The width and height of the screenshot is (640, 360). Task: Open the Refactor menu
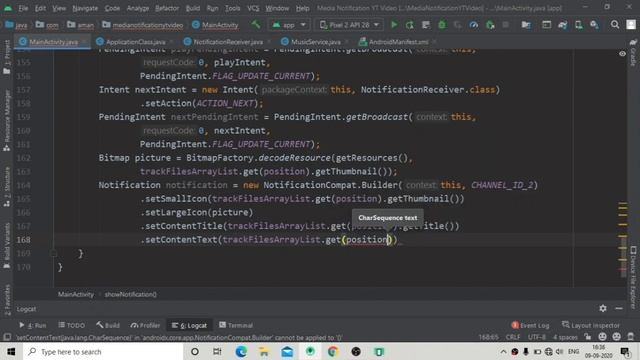coord(167,8)
